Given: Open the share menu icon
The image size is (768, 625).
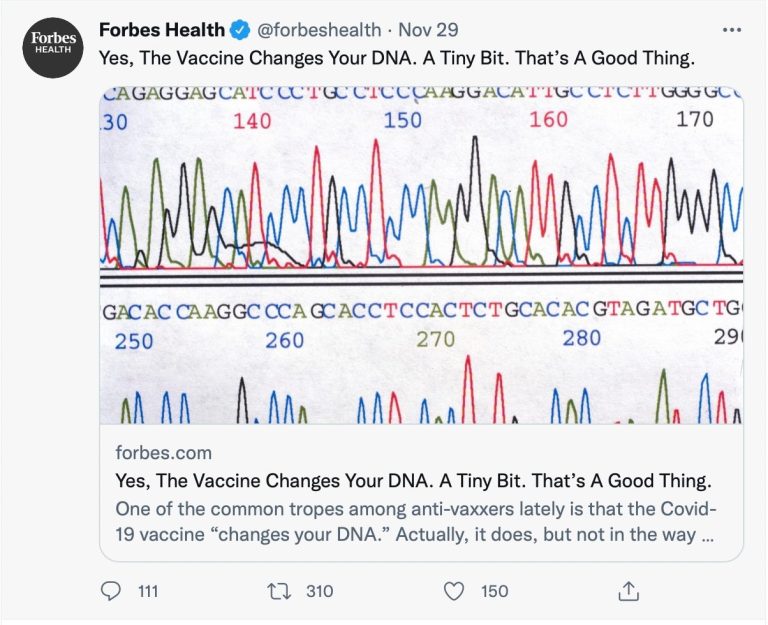Looking at the screenshot, I should [x=628, y=591].
